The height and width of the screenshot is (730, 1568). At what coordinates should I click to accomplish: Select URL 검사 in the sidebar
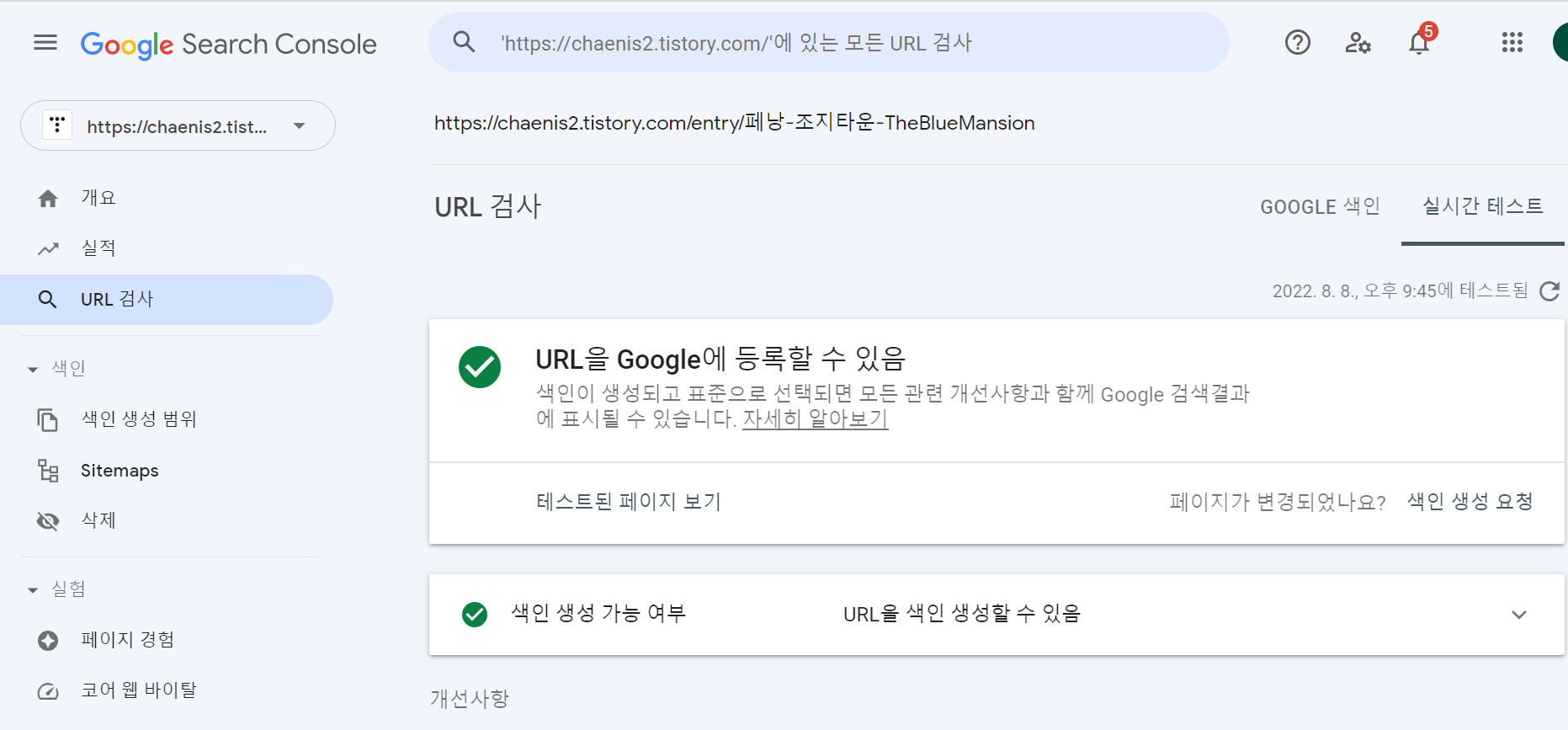coord(167,299)
